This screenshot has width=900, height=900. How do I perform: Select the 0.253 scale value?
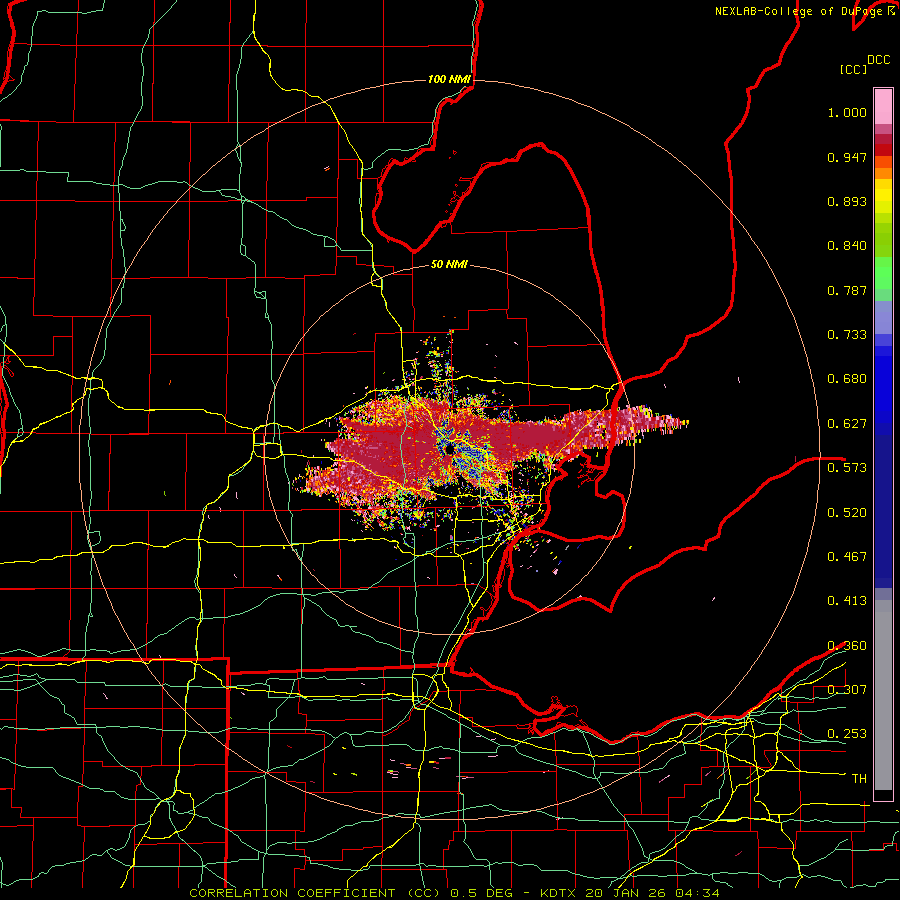[x=847, y=734]
